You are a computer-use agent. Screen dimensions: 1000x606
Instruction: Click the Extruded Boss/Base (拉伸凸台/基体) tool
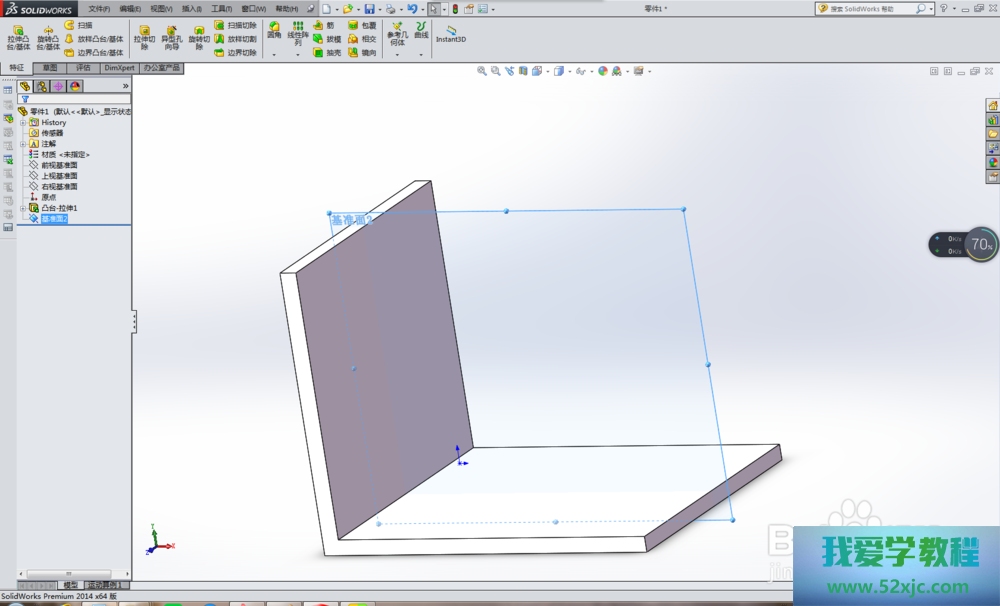click(18, 38)
